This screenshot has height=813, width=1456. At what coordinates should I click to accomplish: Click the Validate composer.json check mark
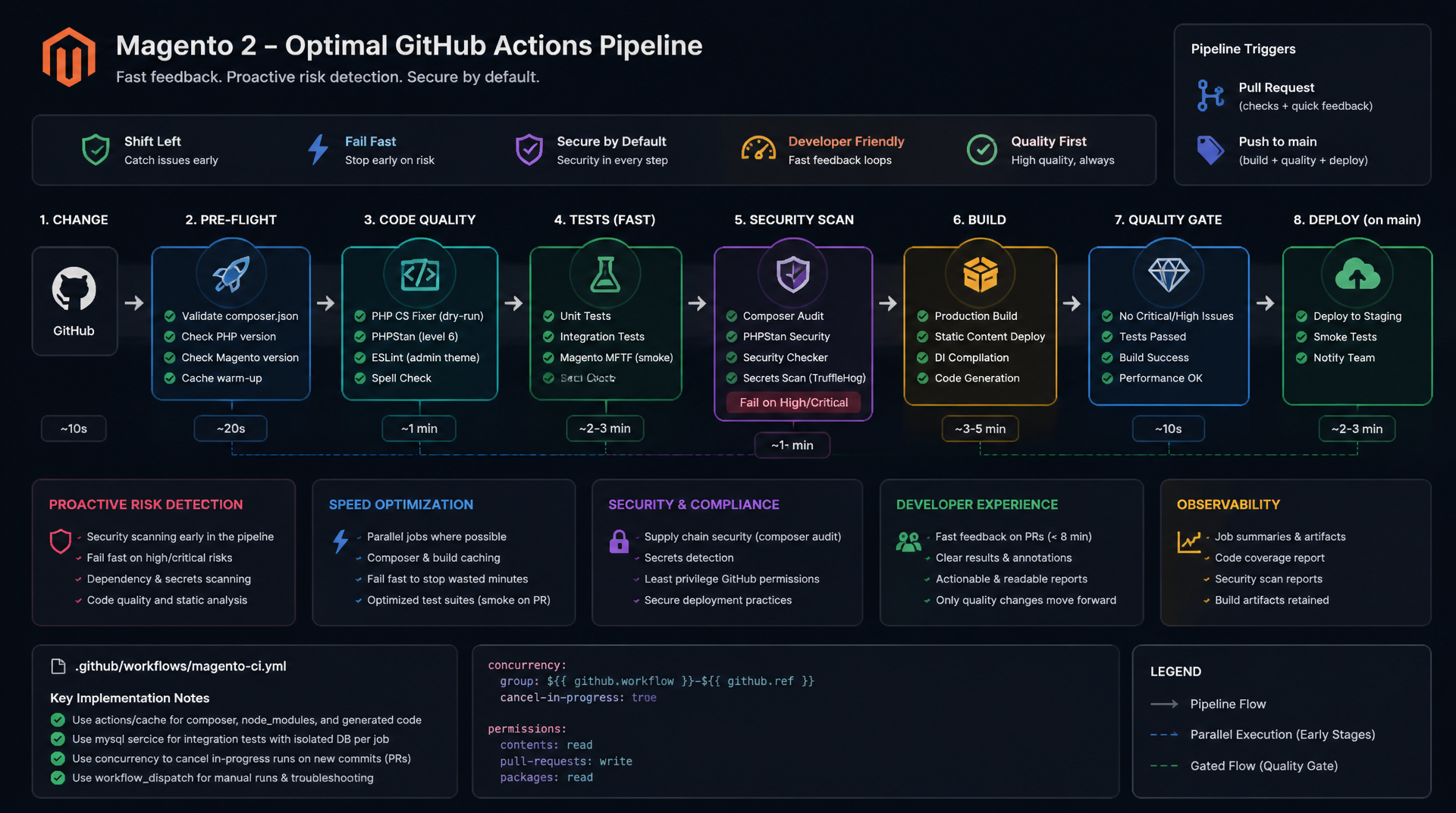click(170, 316)
